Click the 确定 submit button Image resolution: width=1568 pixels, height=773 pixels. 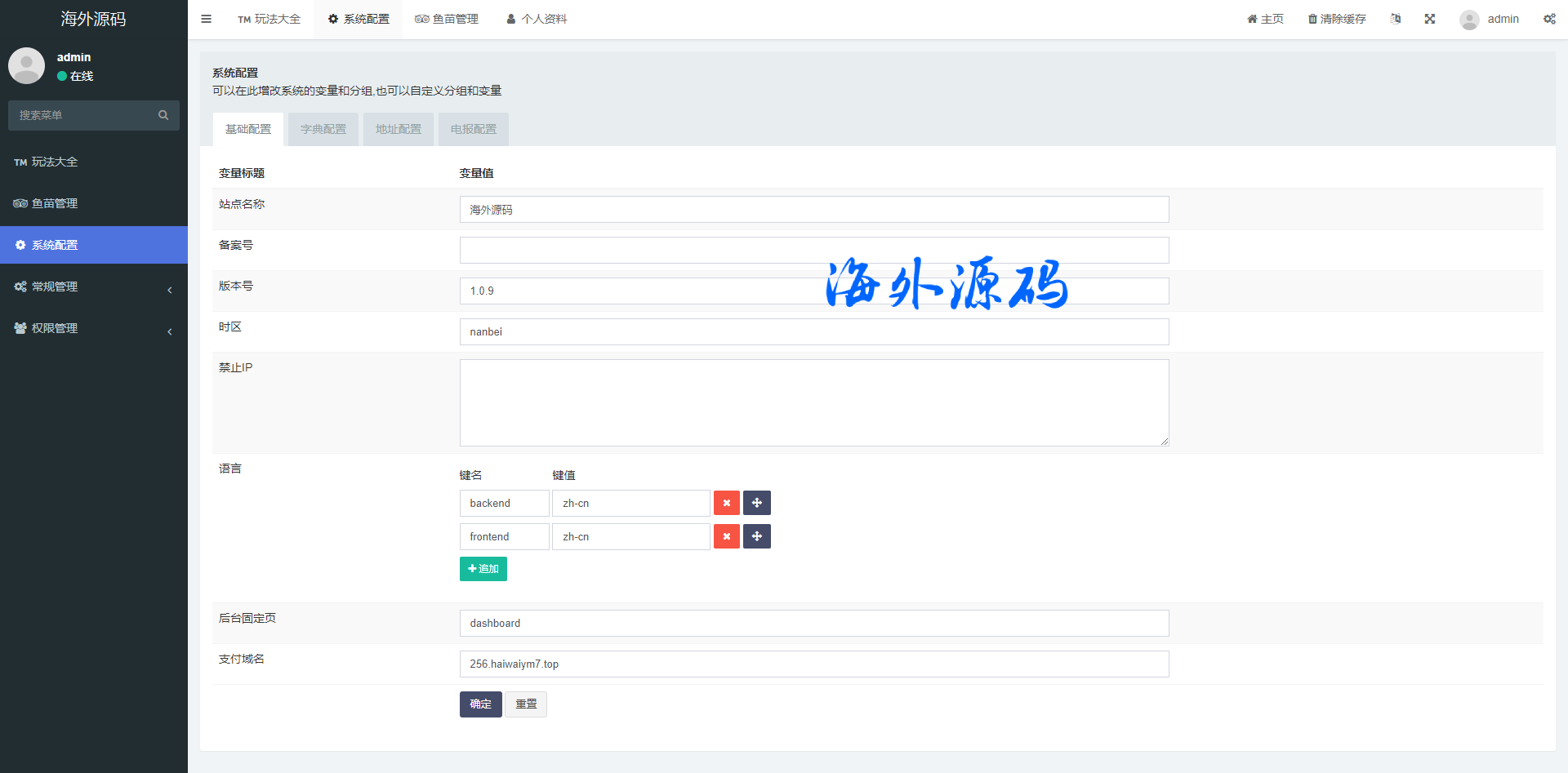click(x=480, y=704)
